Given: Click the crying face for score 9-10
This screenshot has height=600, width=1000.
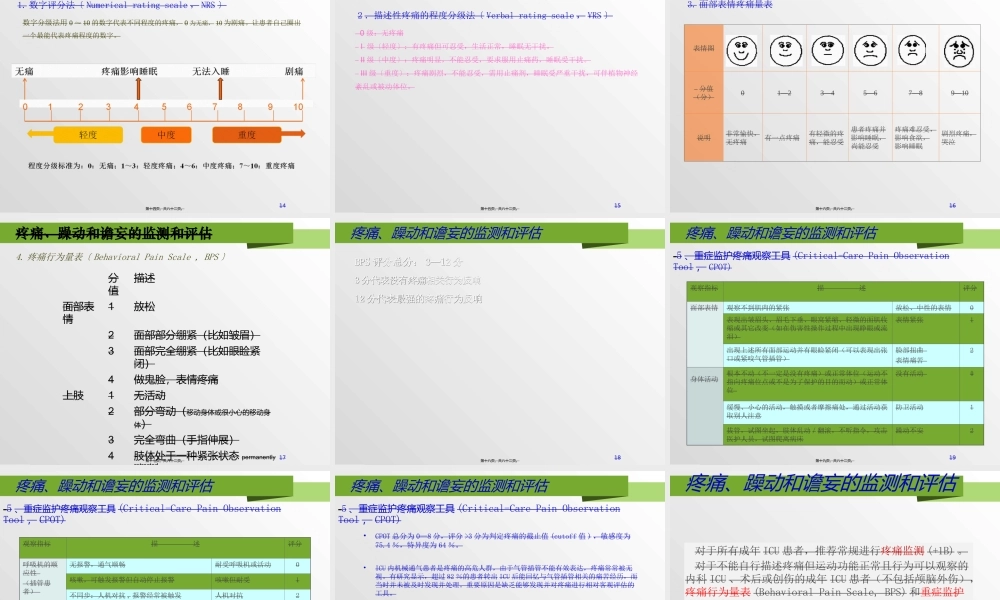Looking at the screenshot, I should point(959,52).
